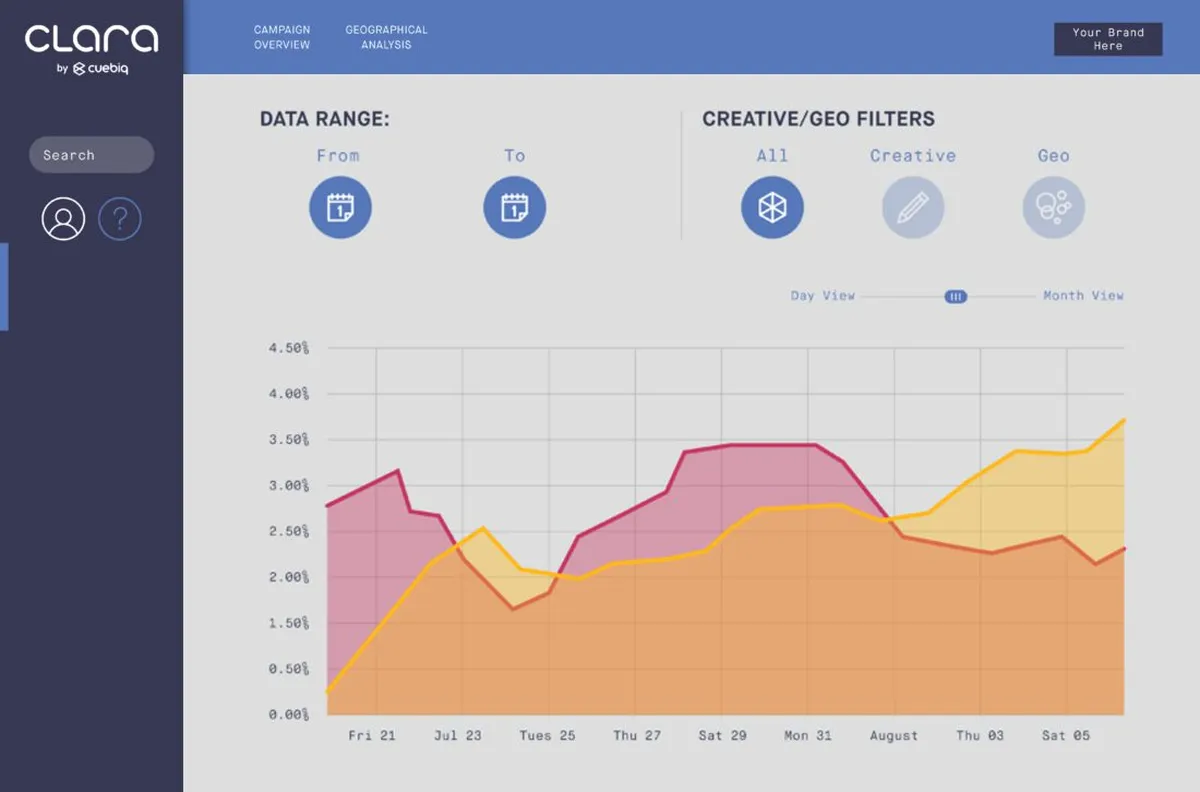1200x792 pixels.
Task: Select the Creative filter pencil icon
Action: [x=912, y=208]
